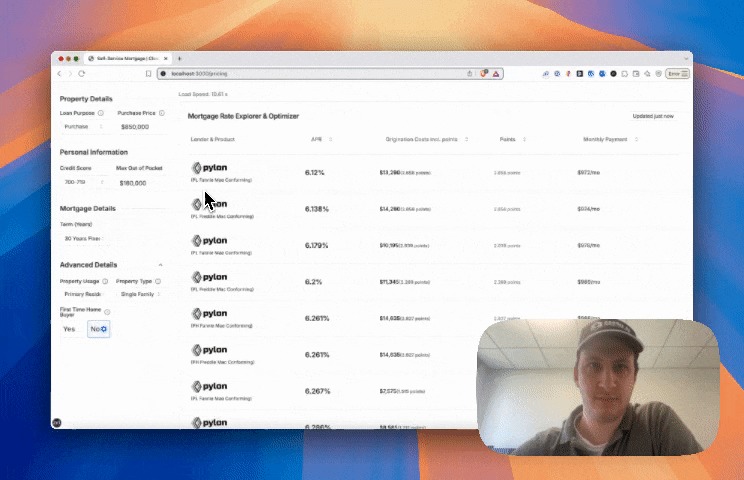Open a new browser tab with plus
This screenshot has width=744, height=480.
pos(179,58)
